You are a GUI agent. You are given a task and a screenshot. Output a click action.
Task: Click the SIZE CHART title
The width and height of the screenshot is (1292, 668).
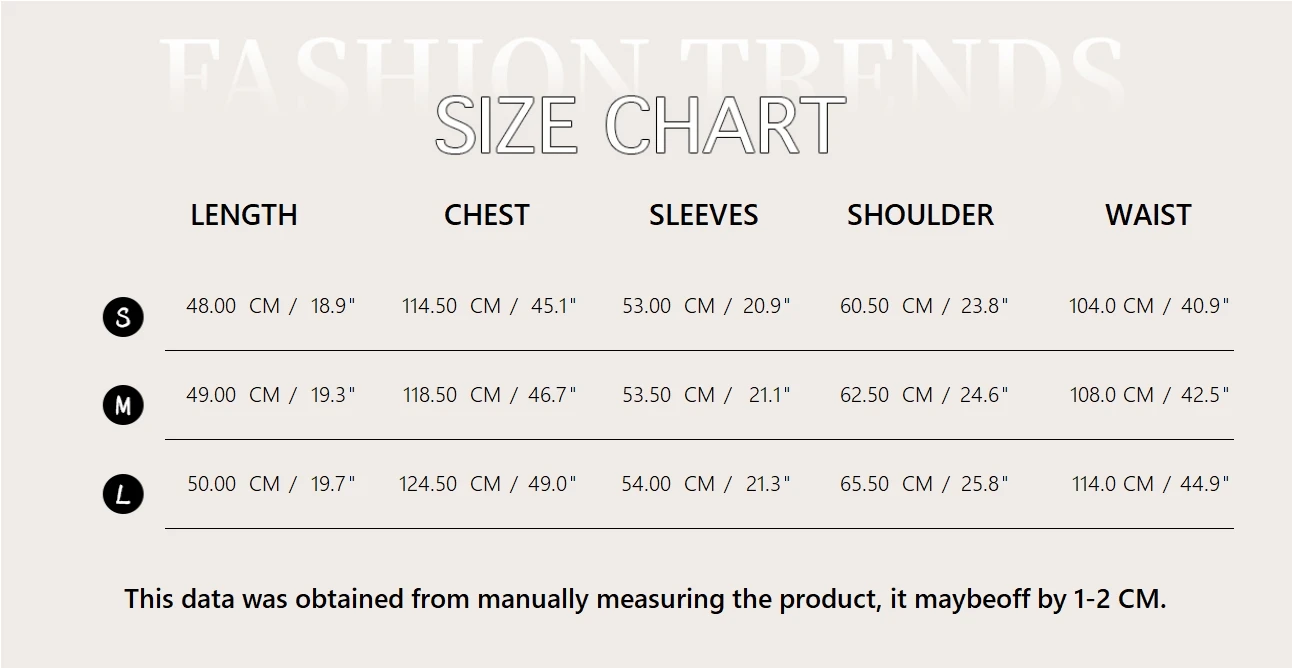(641, 126)
